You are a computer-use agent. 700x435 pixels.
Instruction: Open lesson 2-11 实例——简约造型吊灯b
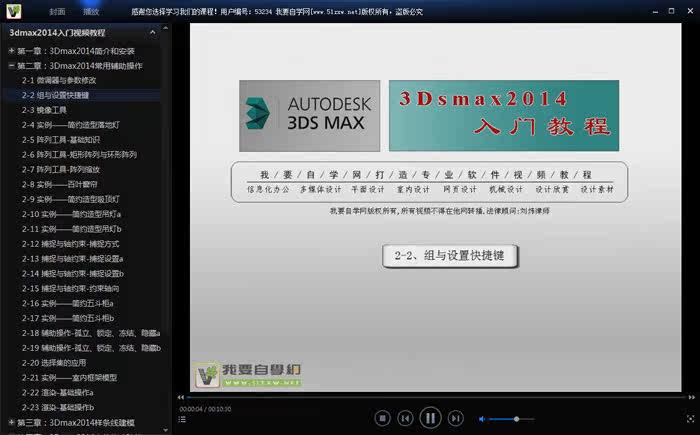point(71,229)
